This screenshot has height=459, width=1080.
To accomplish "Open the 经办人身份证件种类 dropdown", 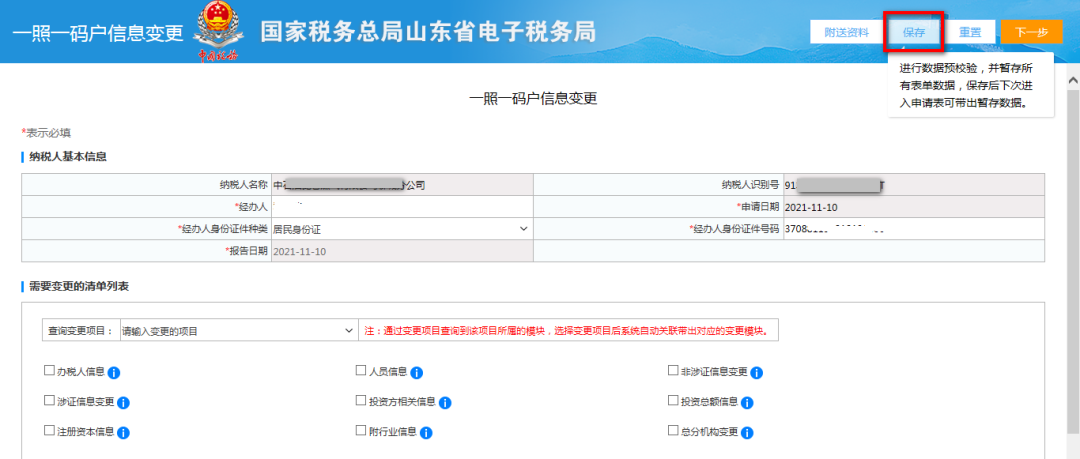I will coord(401,229).
